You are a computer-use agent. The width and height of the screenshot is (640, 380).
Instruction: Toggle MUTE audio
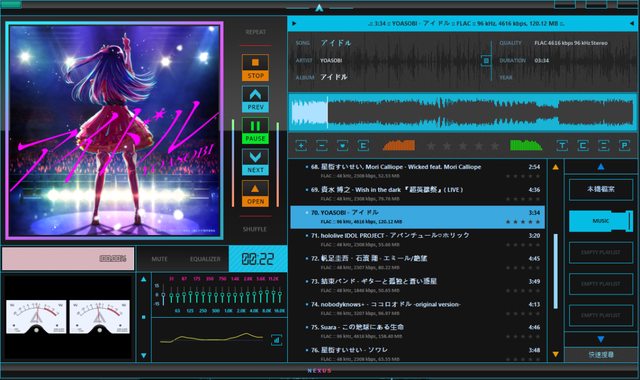click(x=159, y=259)
